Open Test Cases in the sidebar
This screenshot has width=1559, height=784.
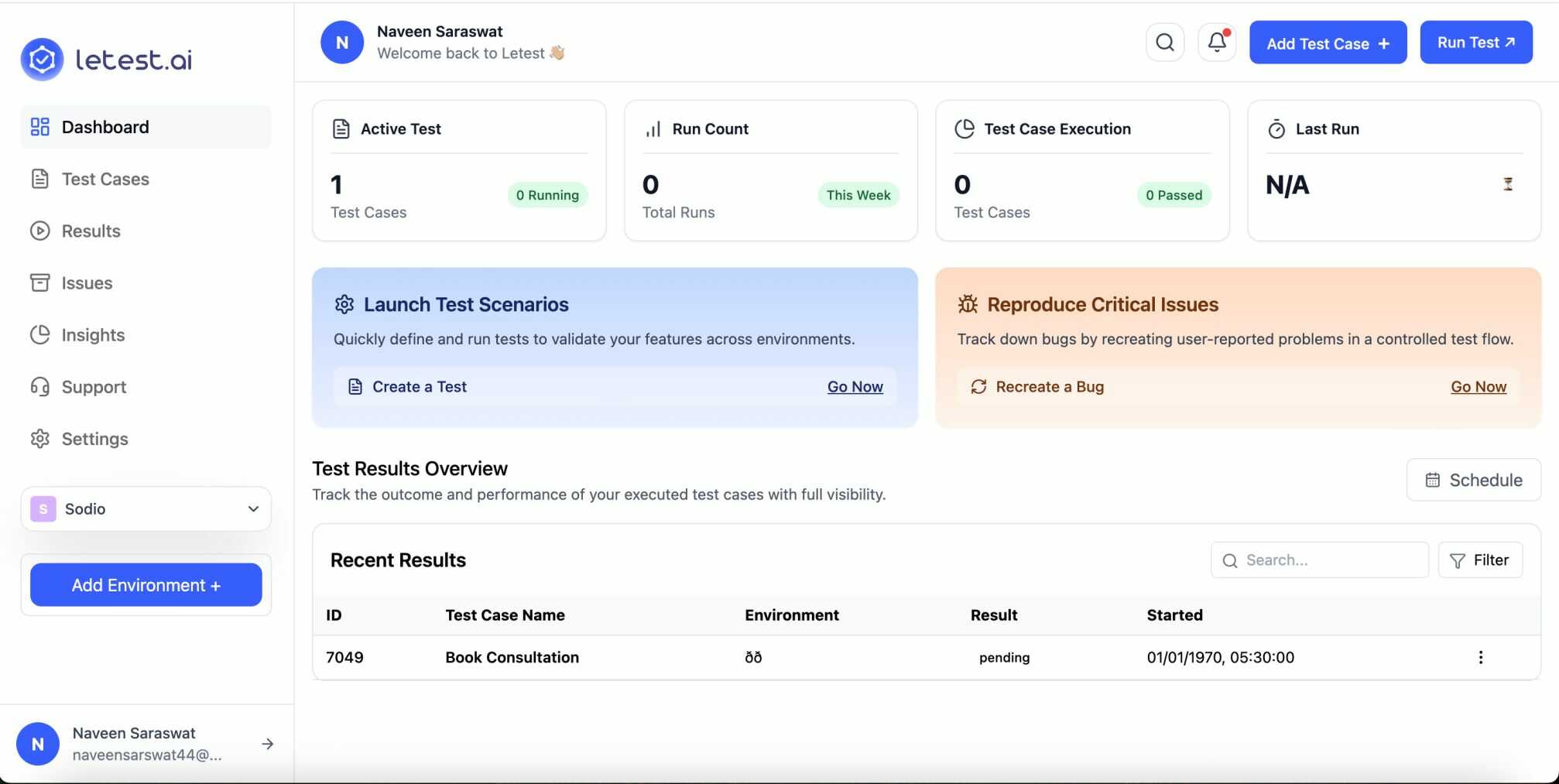(105, 179)
